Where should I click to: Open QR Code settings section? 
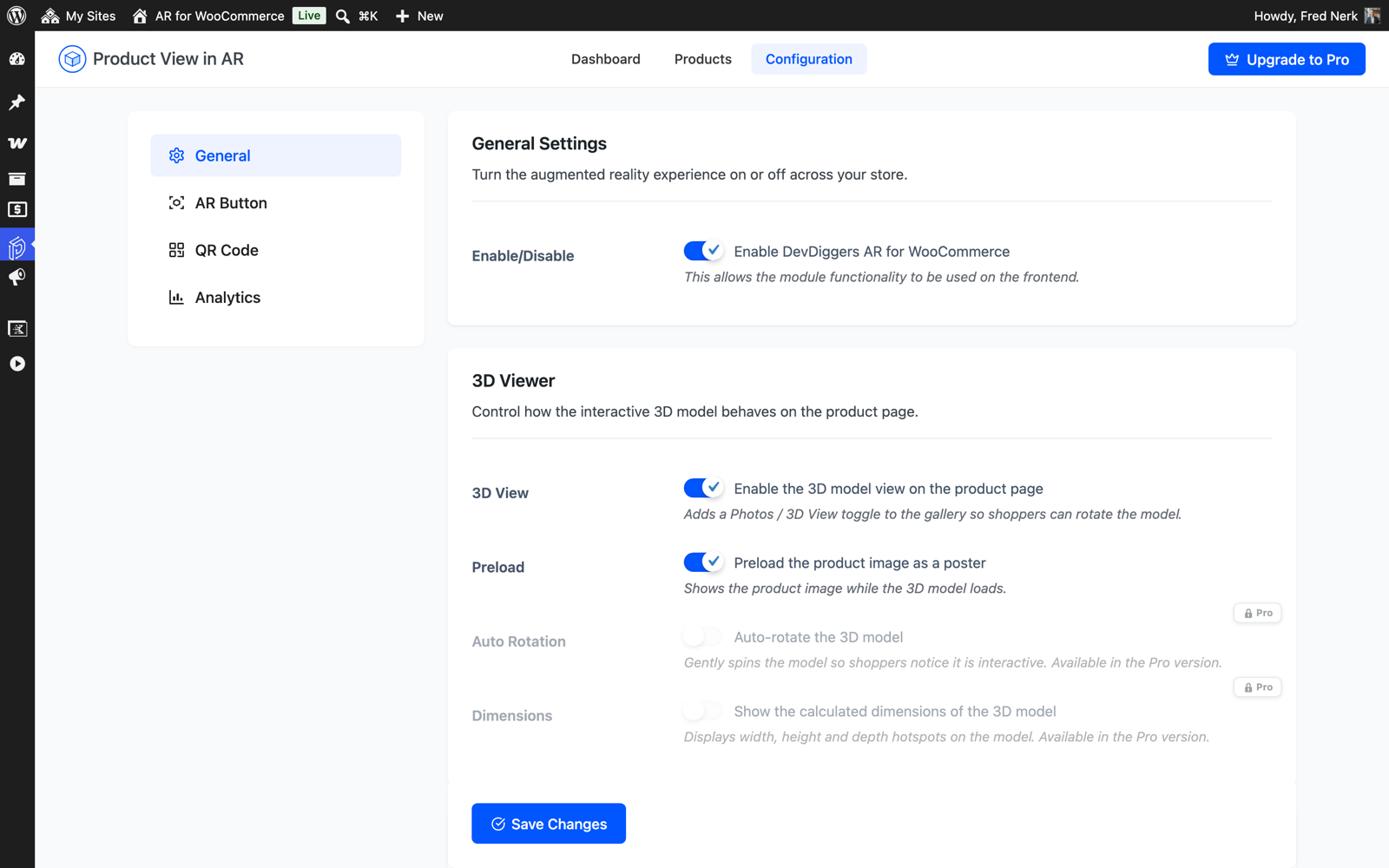tap(276, 250)
